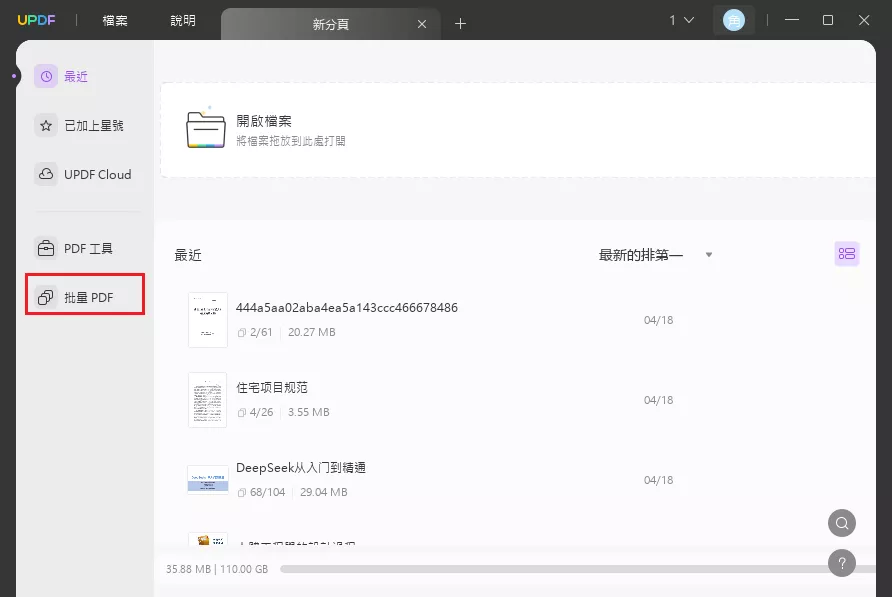This screenshot has width=892, height=597.
Task: Open the help question mark button
Action: click(x=842, y=563)
